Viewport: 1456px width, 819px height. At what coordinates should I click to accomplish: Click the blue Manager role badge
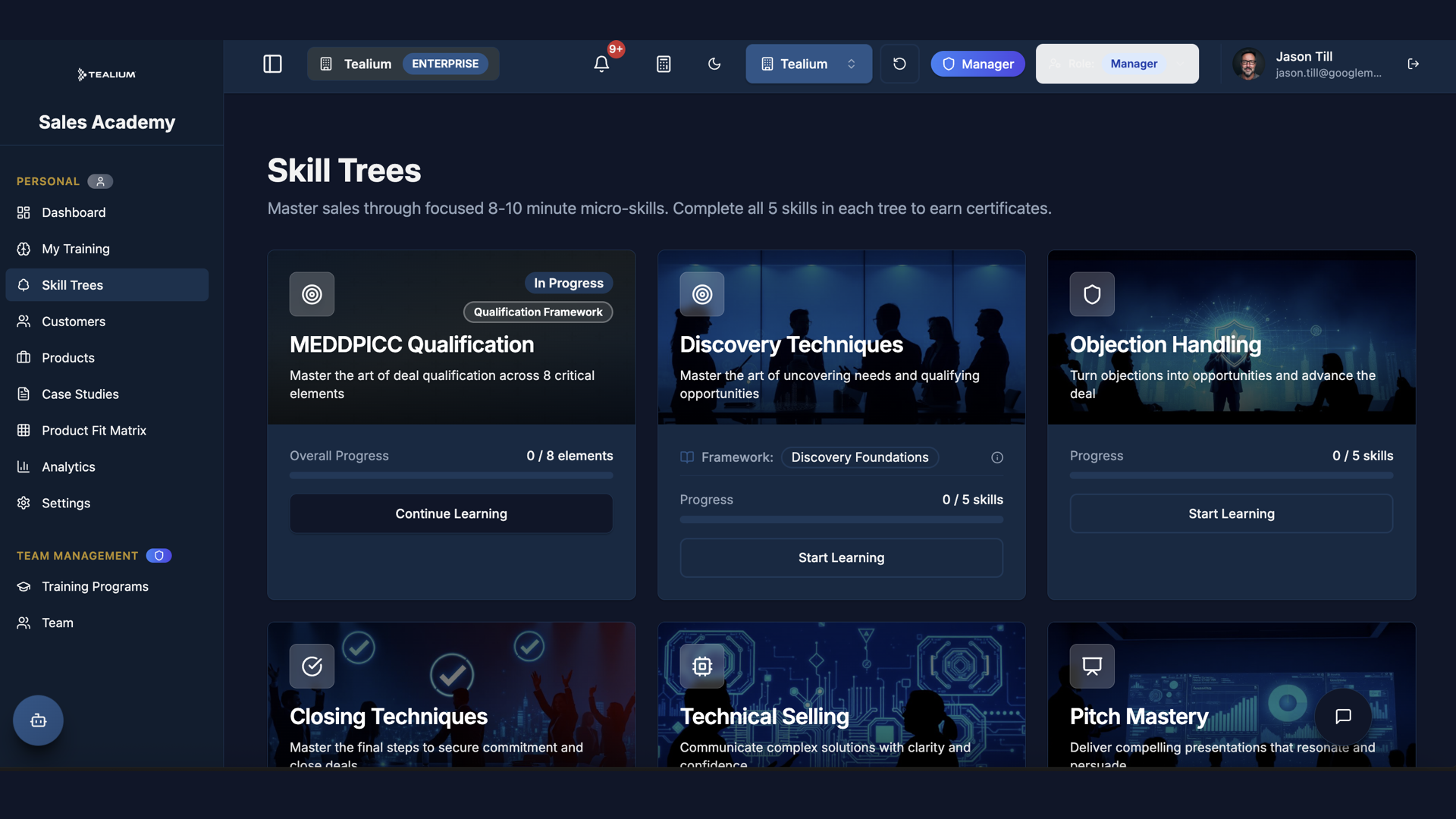click(x=977, y=64)
